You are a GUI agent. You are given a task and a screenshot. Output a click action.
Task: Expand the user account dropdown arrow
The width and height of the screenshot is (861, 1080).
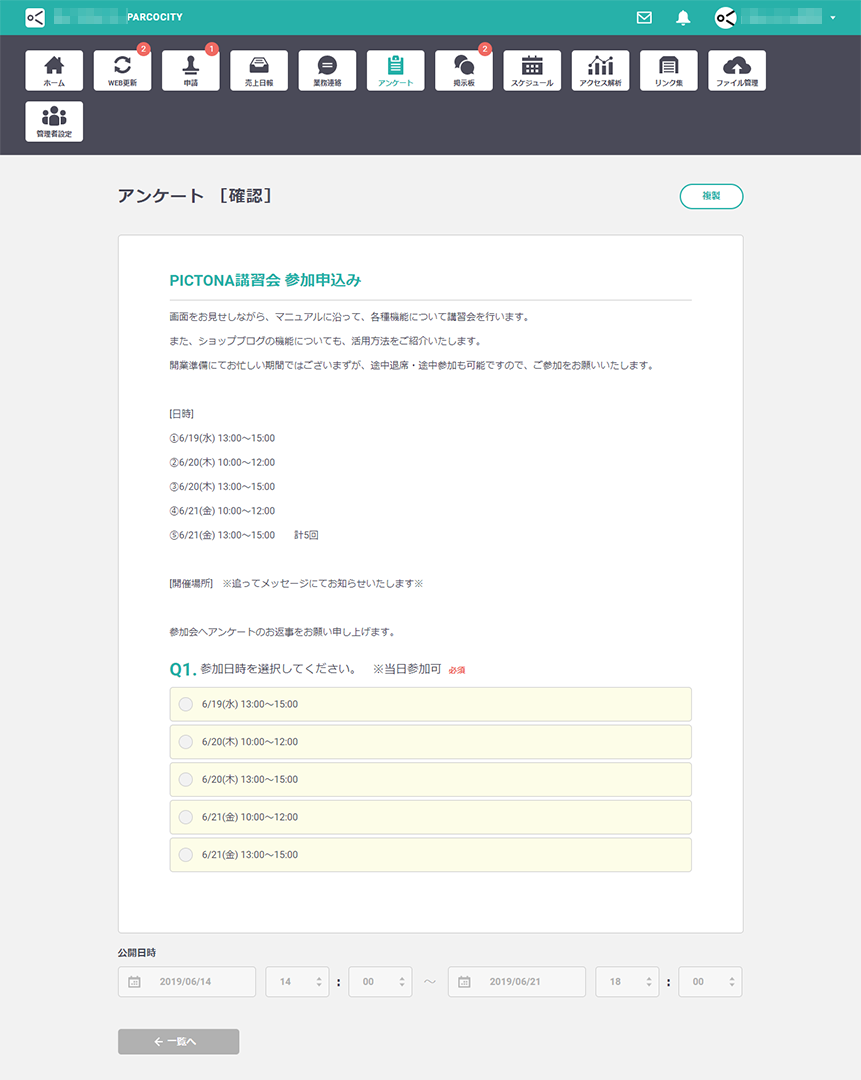pyautogui.click(x=833, y=17)
